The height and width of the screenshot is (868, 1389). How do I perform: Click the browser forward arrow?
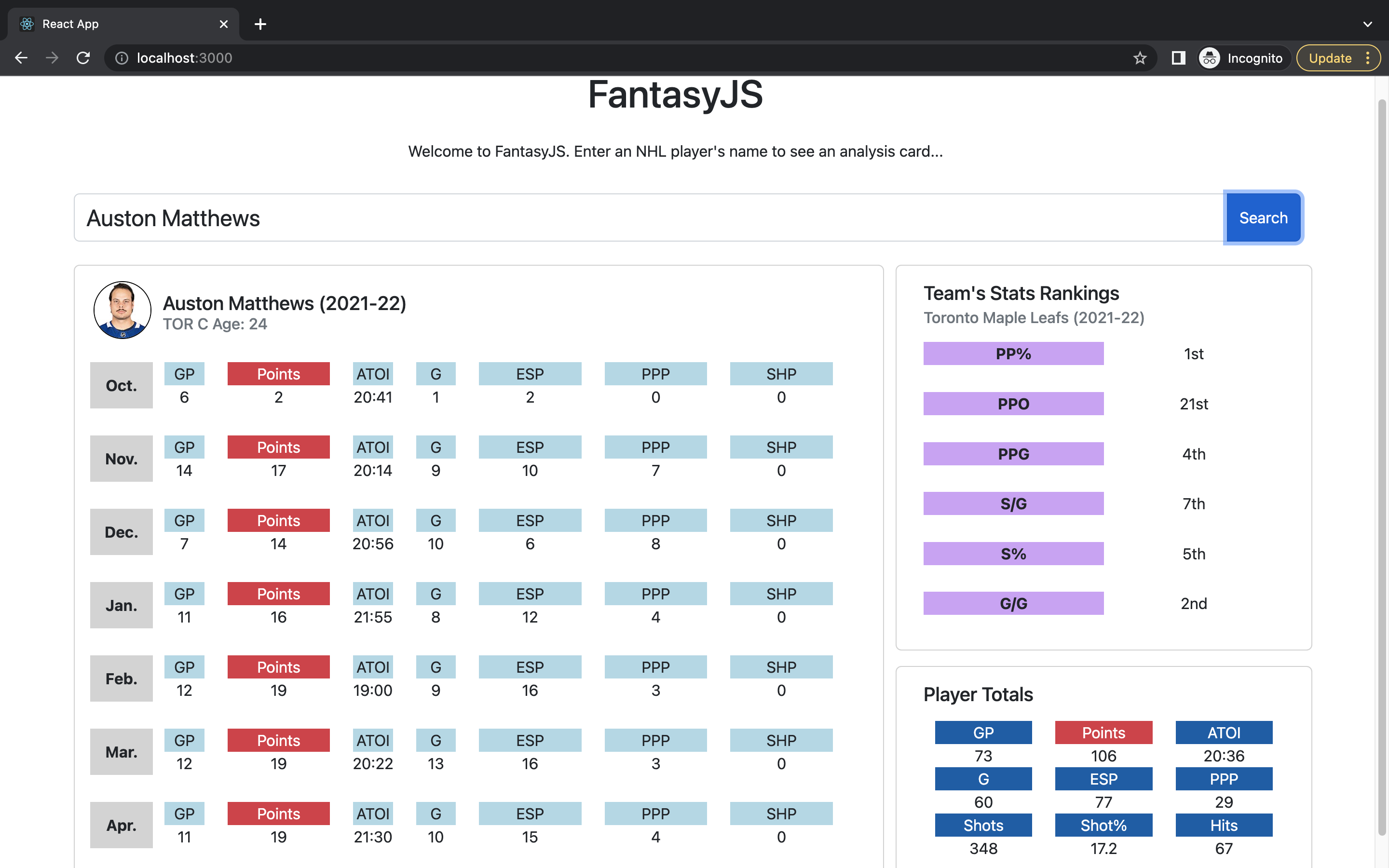click(52, 58)
